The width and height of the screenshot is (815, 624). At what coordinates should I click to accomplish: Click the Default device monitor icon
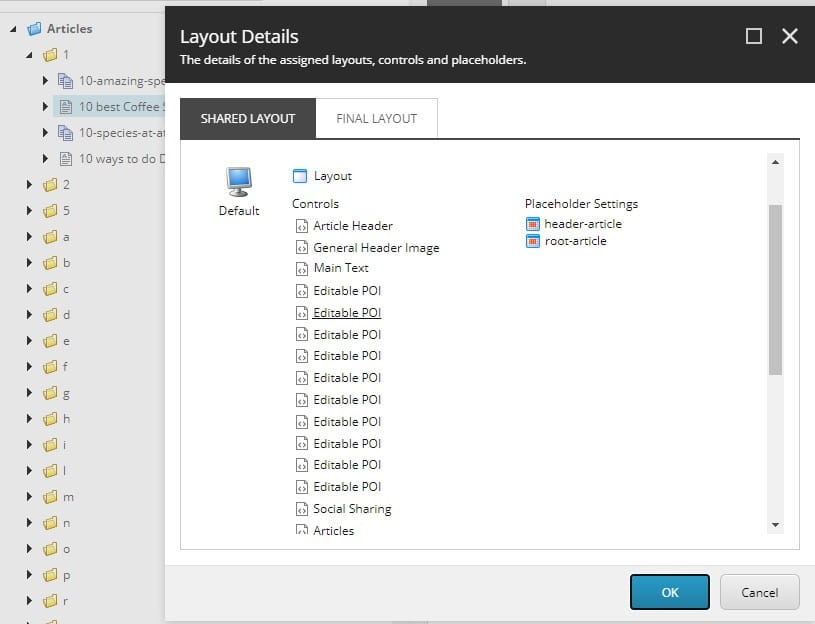pos(239,182)
